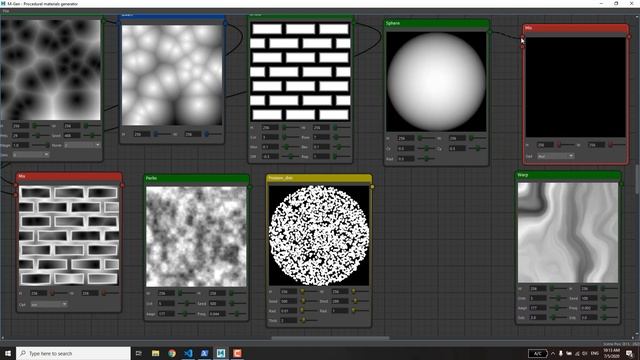The height and width of the screenshot is (360, 640).
Task: Click the Perlin node output port
Action: [x=250, y=187]
